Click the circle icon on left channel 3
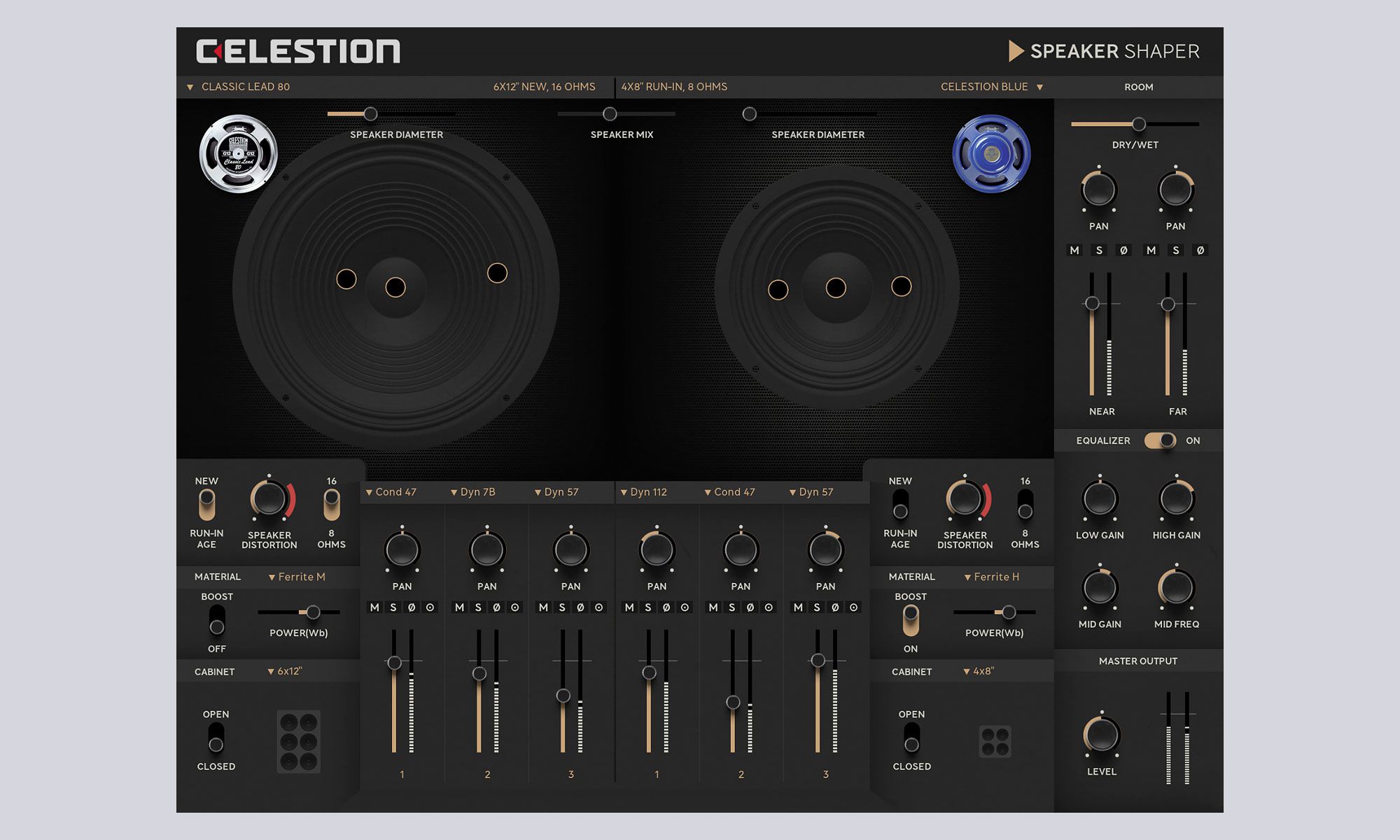The height and width of the screenshot is (840, 1400). pyautogui.click(x=599, y=608)
